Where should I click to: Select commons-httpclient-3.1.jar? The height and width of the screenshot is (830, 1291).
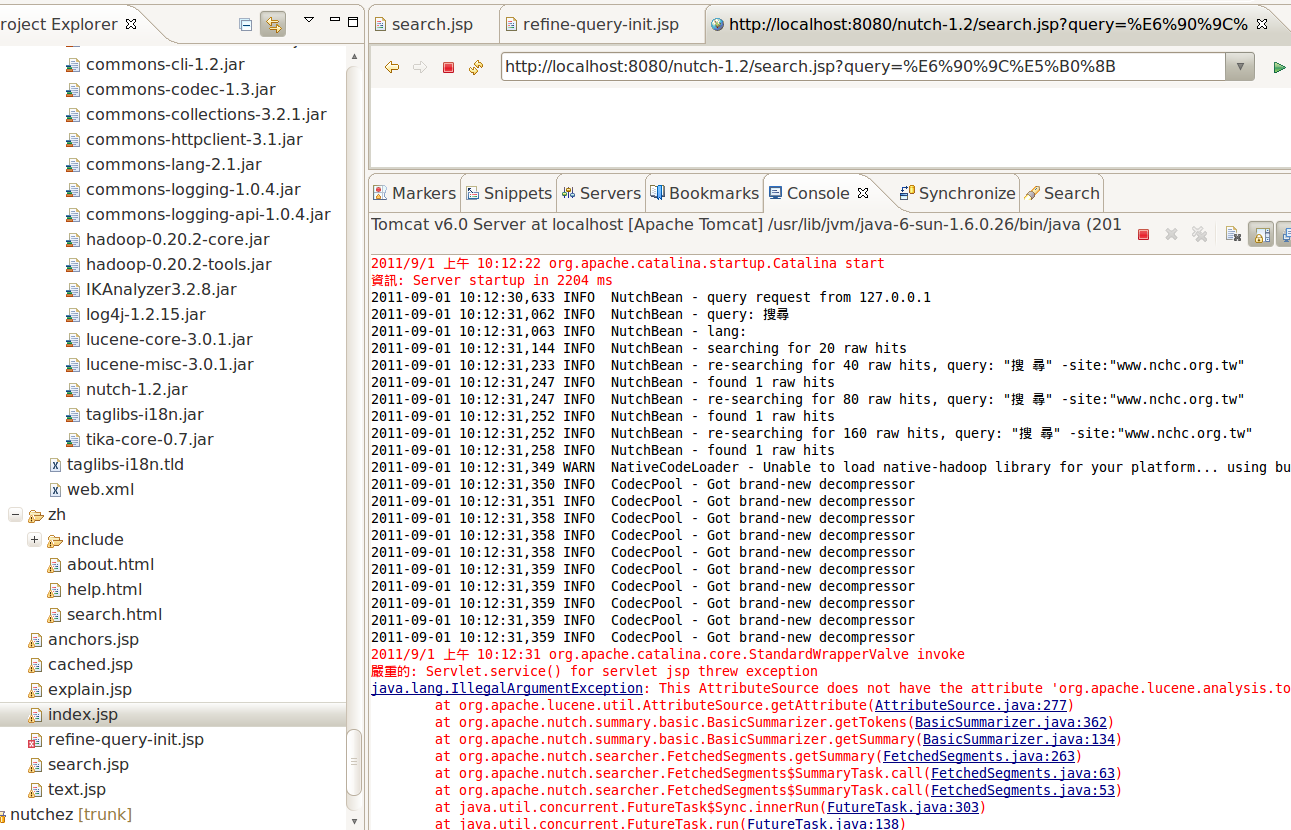coord(194,139)
